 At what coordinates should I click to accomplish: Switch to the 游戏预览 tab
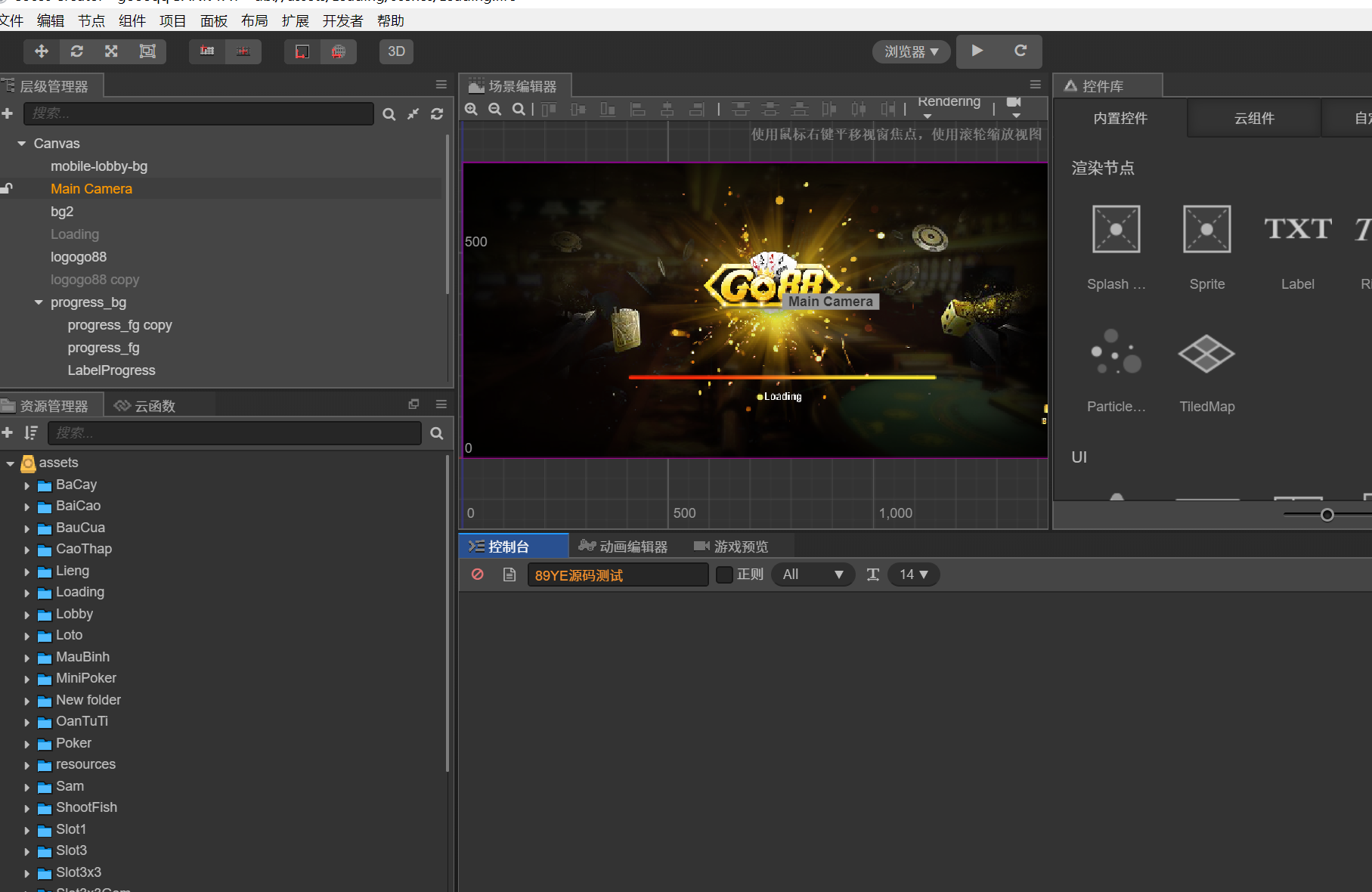click(731, 547)
